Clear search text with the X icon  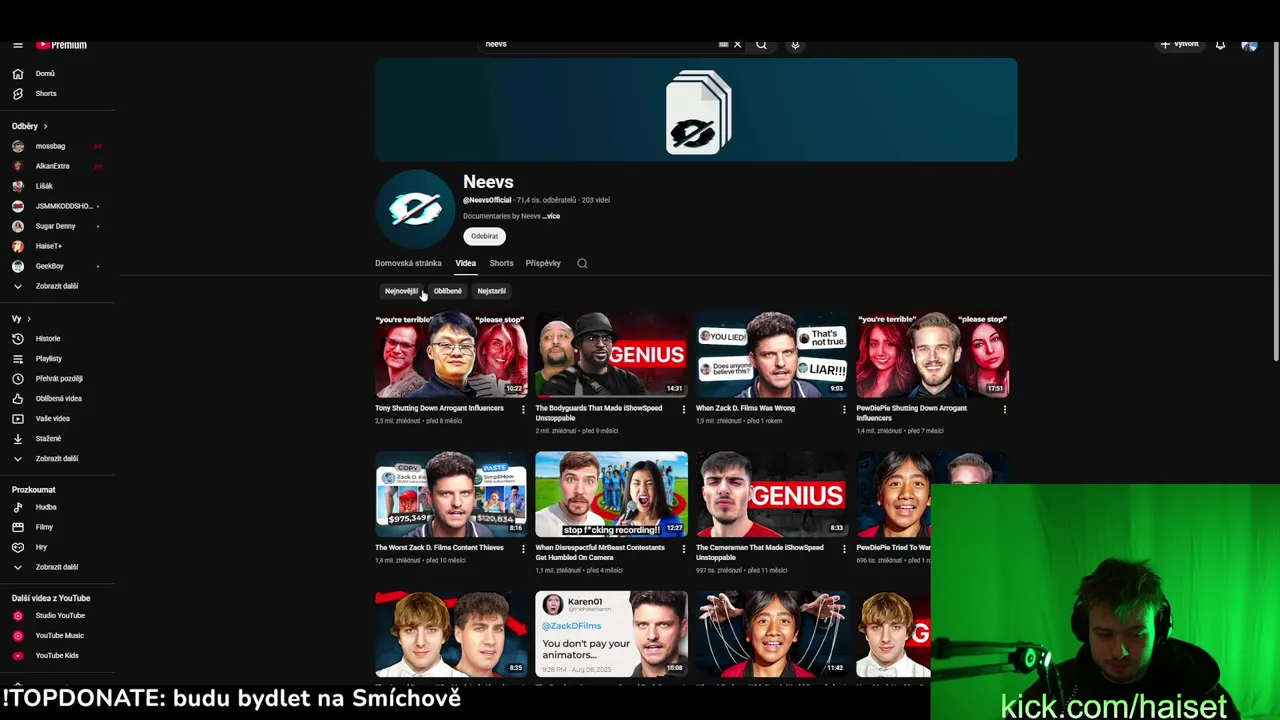pos(737,44)
